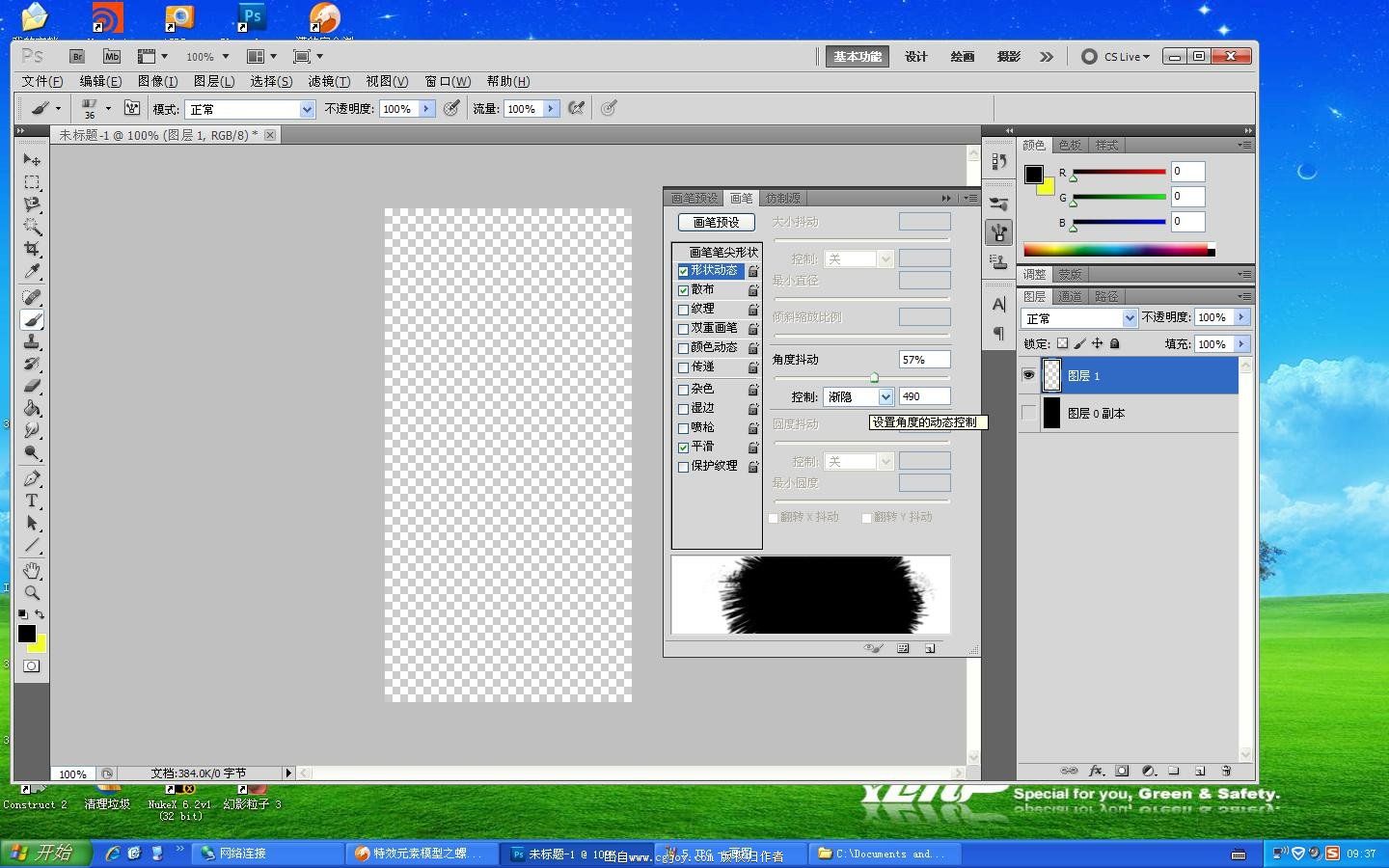Viewport: 1389px width, 868px height.
Task: Open Layer Style fx menu
Action: 1096,771
